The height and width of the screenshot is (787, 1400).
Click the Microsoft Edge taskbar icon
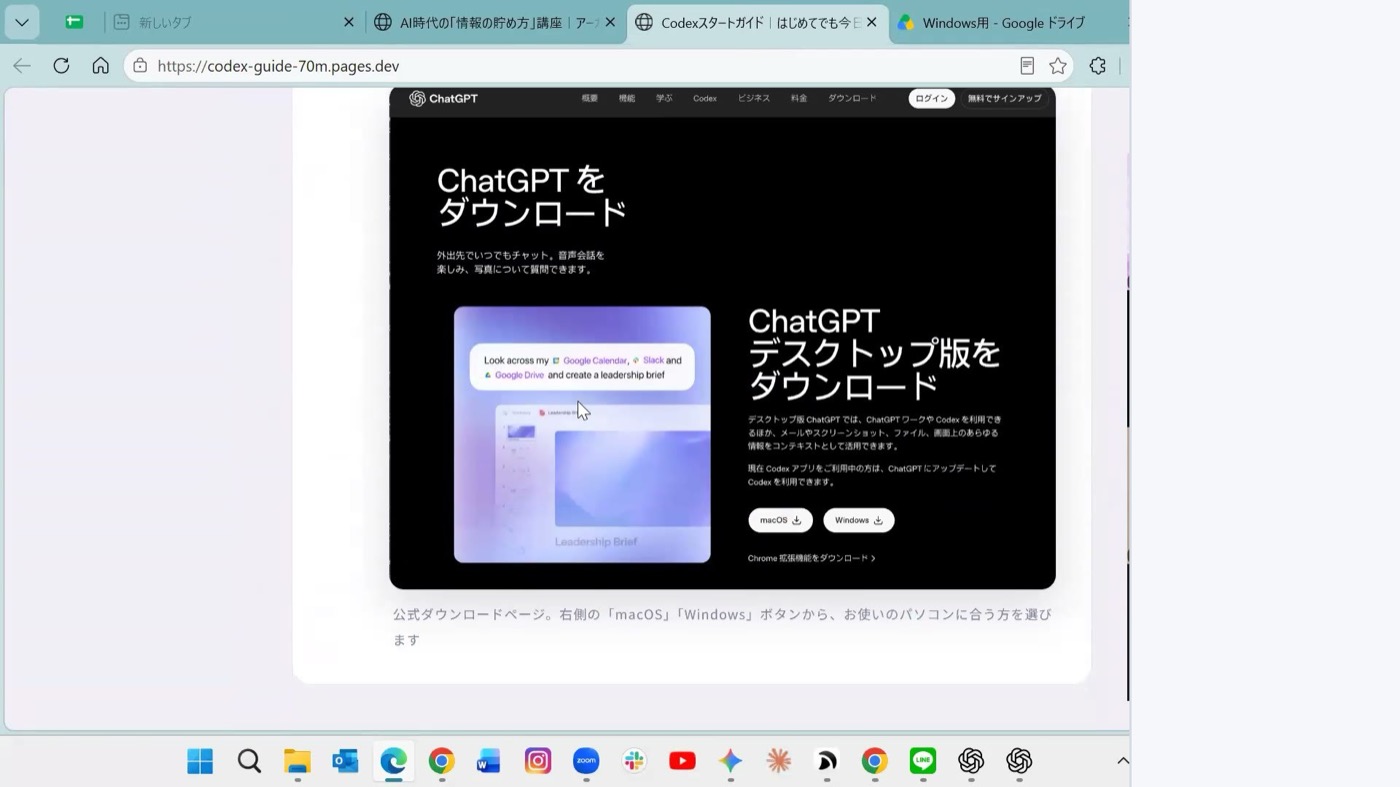pyautogui.click(x=393, y=761)
